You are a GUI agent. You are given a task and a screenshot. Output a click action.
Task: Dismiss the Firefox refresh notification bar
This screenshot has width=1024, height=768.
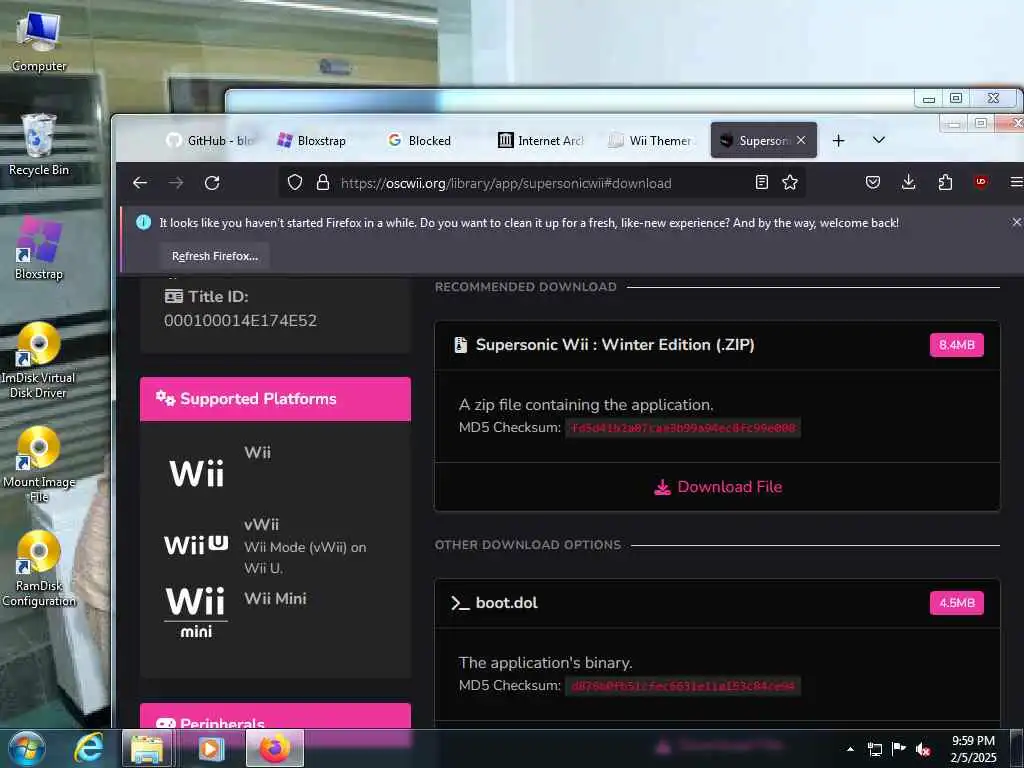(1016, 223)
